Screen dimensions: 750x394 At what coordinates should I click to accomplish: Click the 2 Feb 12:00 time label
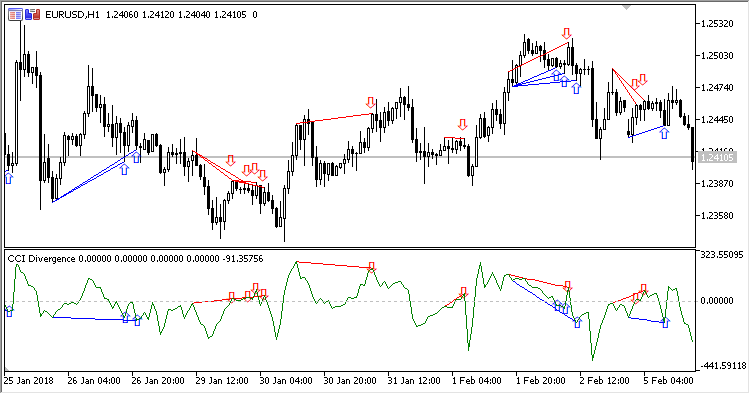[x=605, y=381]
